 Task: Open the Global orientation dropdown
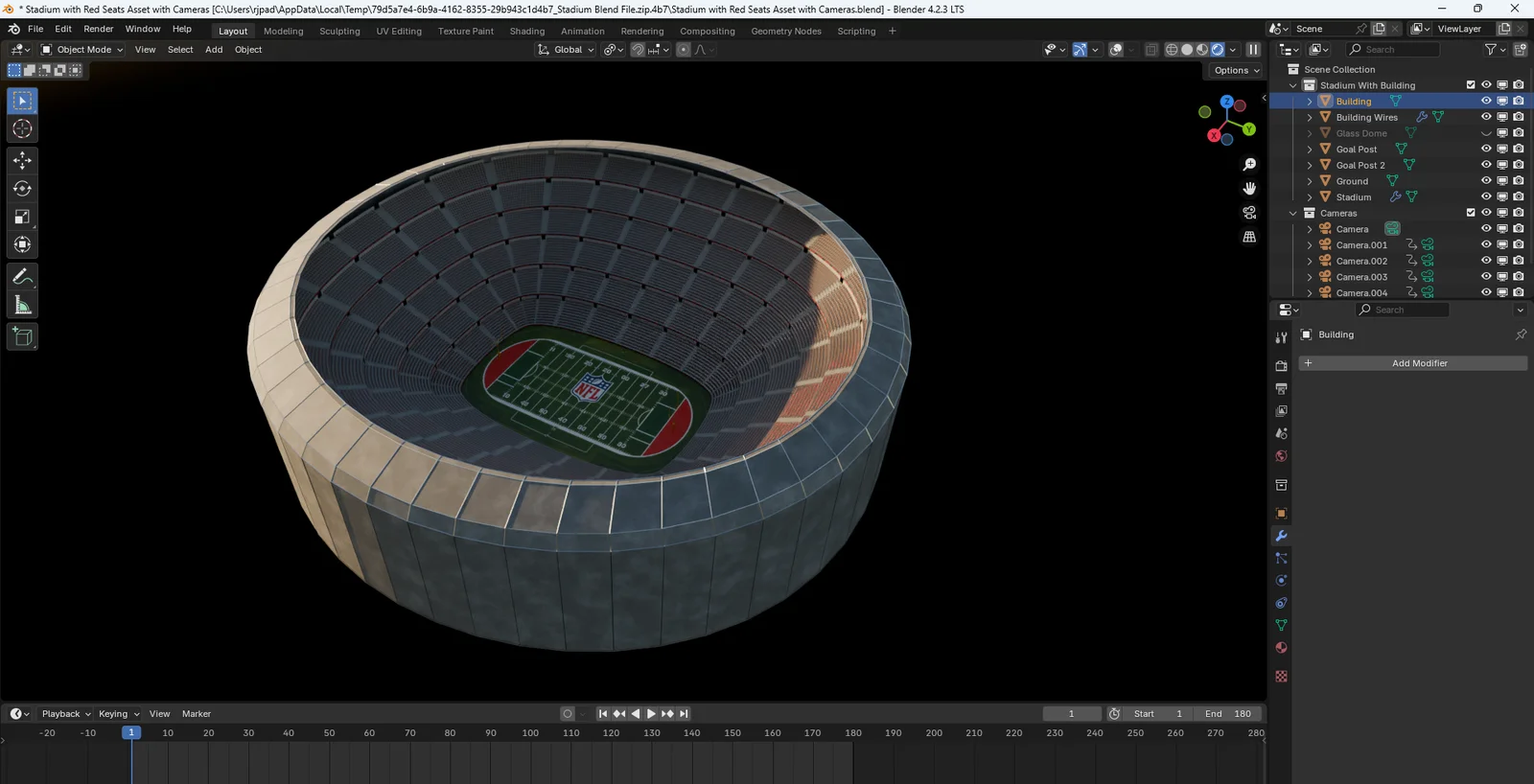click(566, 50)
